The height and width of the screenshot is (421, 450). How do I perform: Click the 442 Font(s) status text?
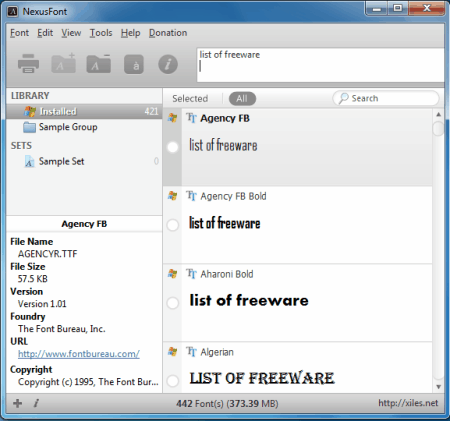[x=227, y=404]
